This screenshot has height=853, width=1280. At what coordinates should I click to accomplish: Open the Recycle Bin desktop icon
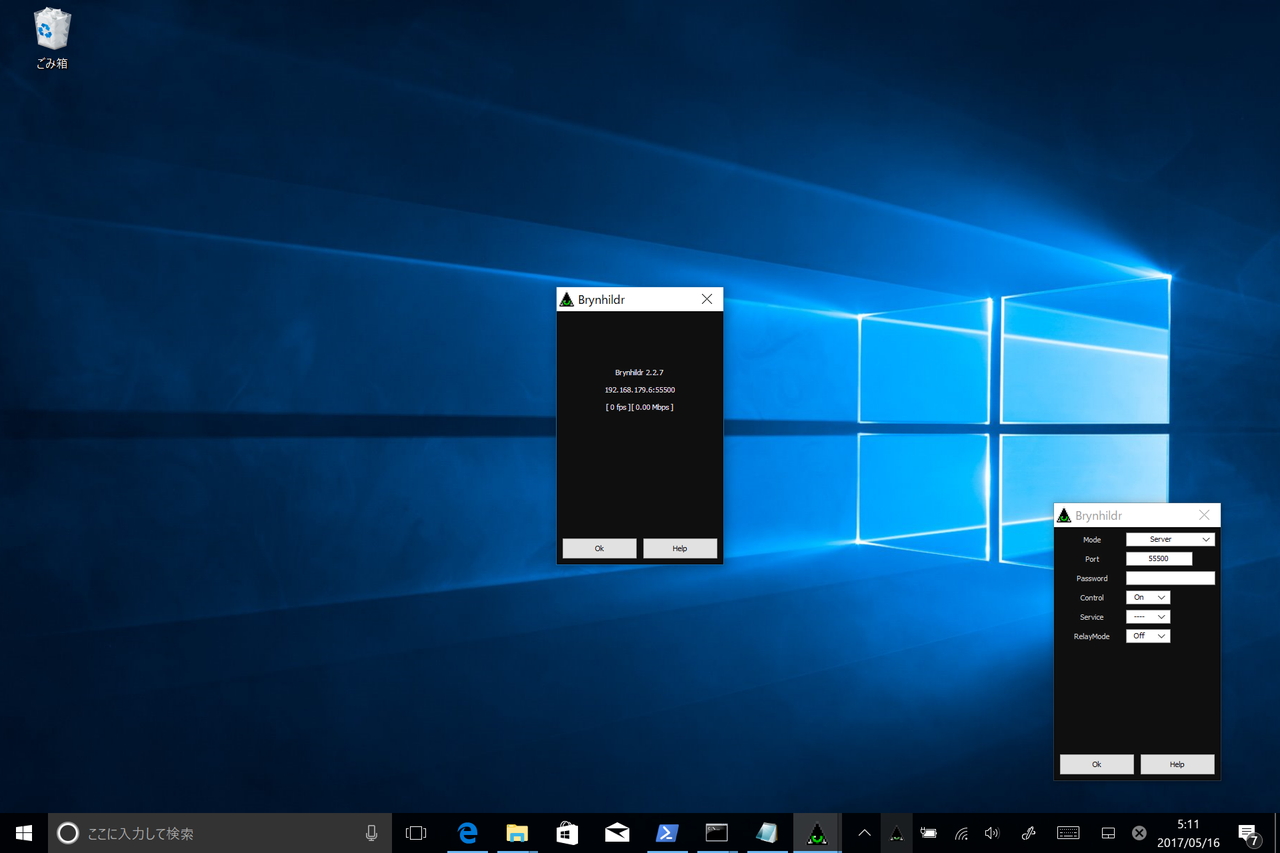(x=52, y=40)
